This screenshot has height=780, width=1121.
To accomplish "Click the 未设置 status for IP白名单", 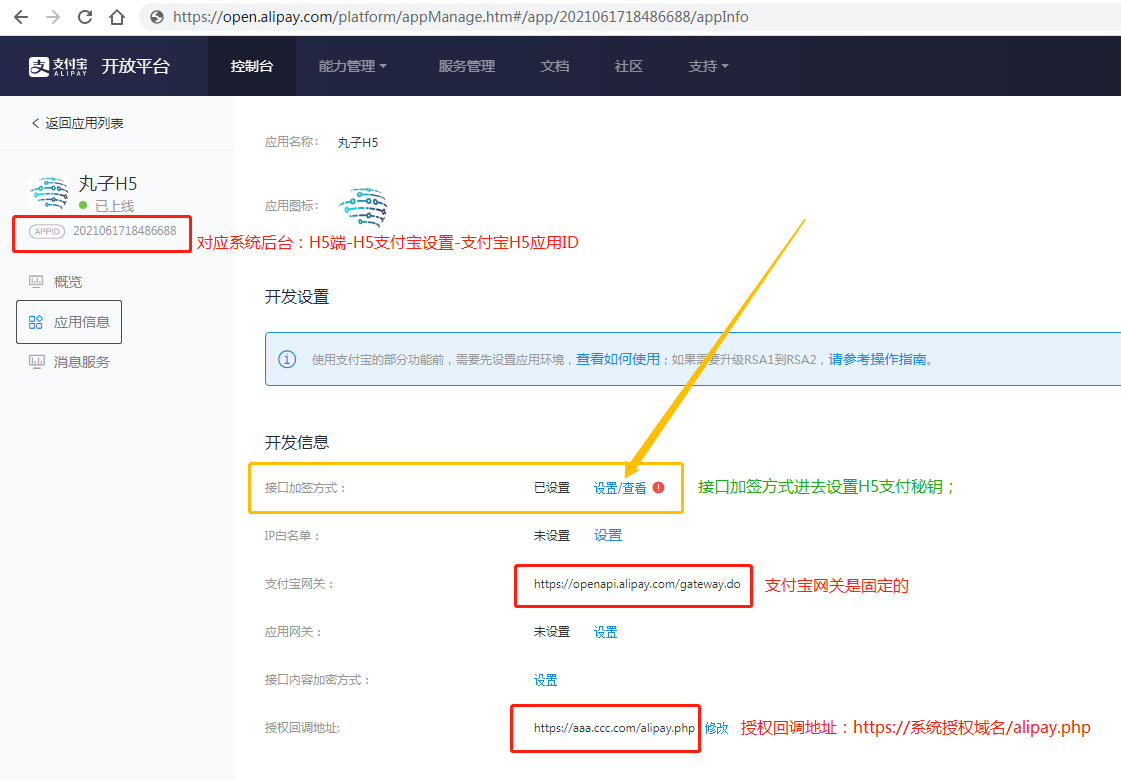I will 552,535.
